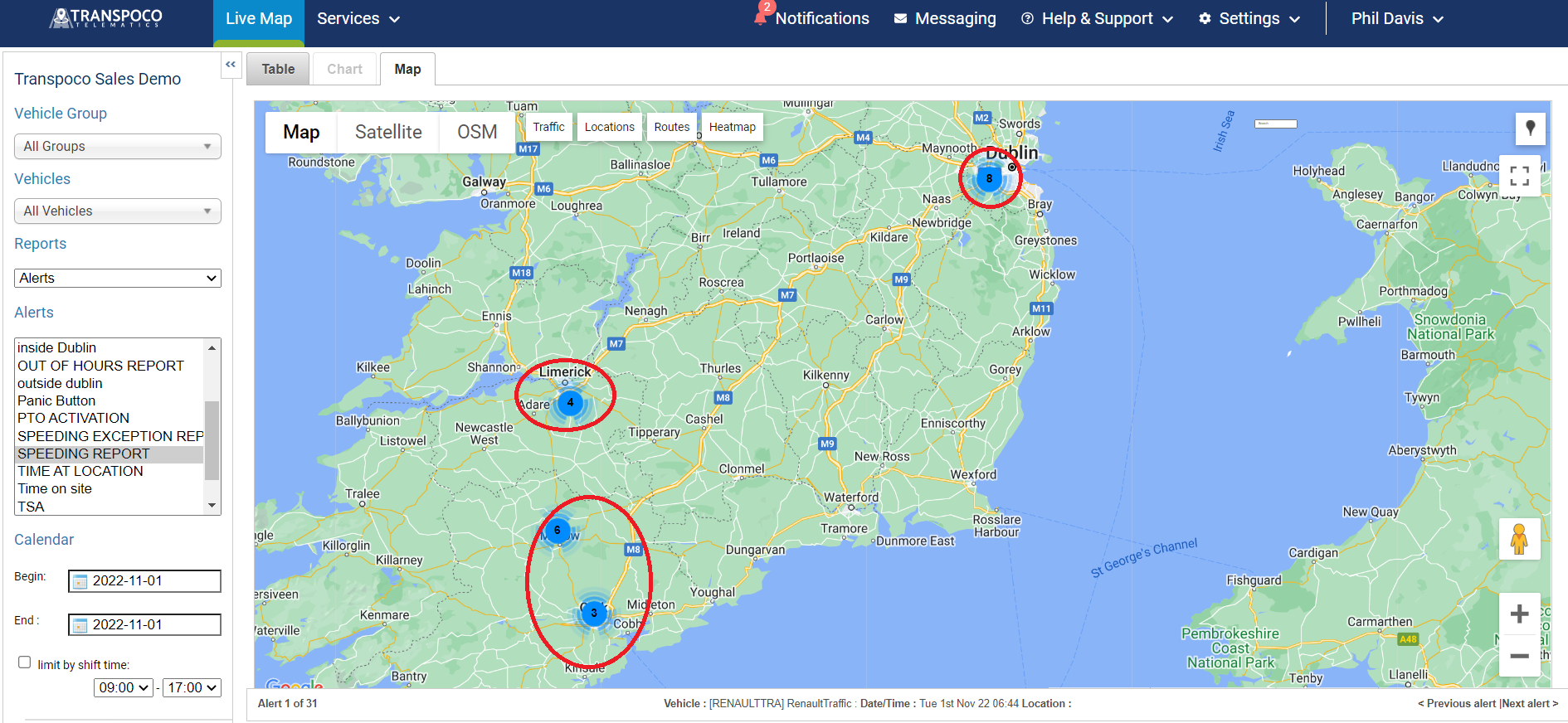Select the PTO ACTIVATION alert
1568x723 pixels.
pos(109,418)
